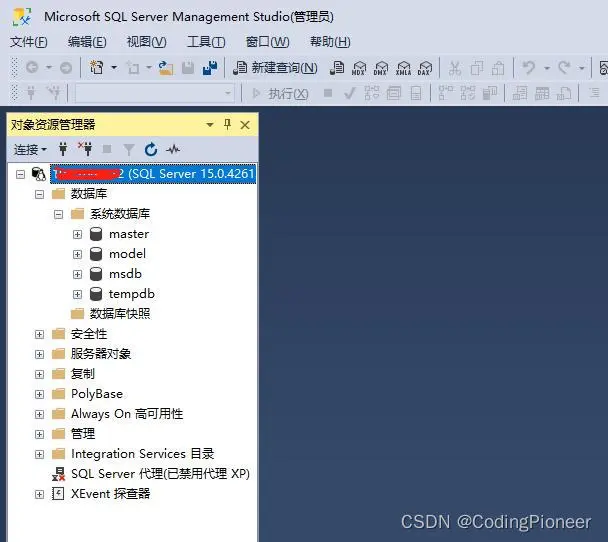This screenshot has width=608, height=542.
Task: Click the XMLA query icon
Action: 403,68
